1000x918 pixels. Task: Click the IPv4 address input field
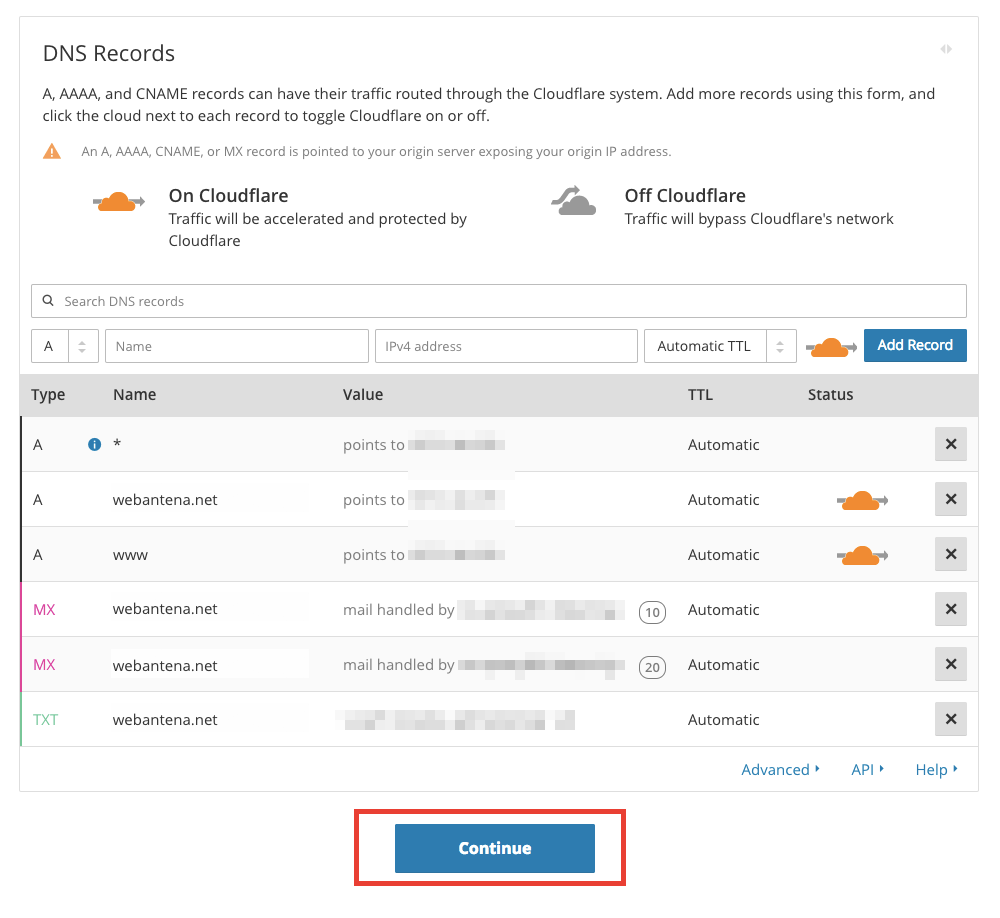(x=506, y=346)
